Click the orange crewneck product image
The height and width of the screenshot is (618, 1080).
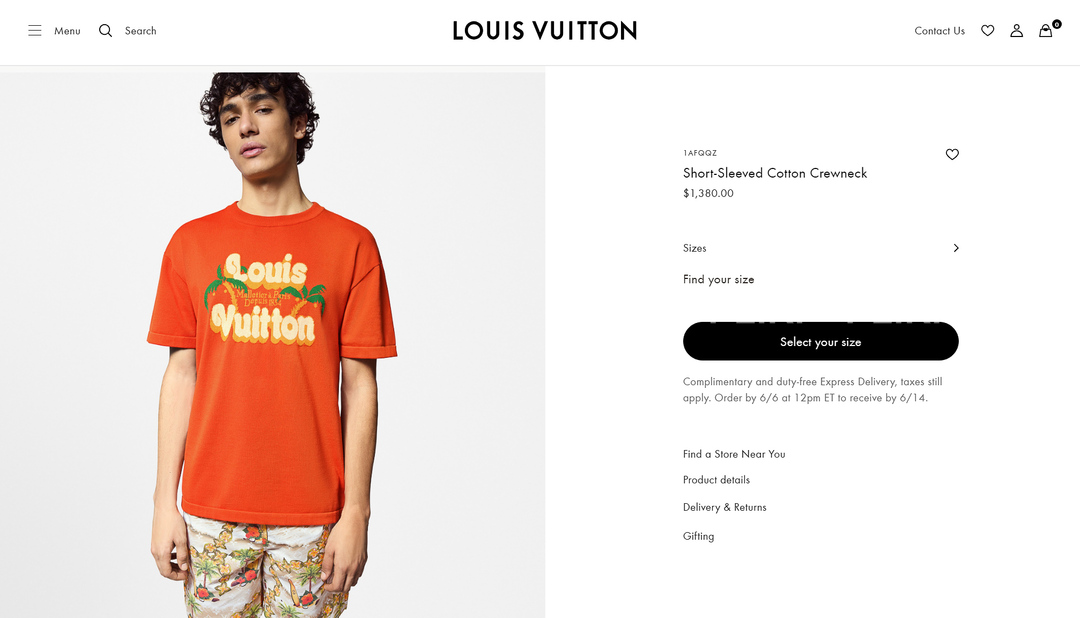coord(272,380)
